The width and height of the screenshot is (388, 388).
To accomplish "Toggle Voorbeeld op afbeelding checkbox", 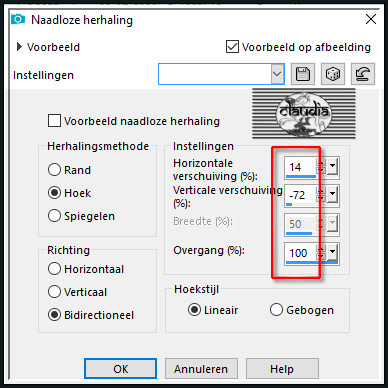I will pos(232,47).
